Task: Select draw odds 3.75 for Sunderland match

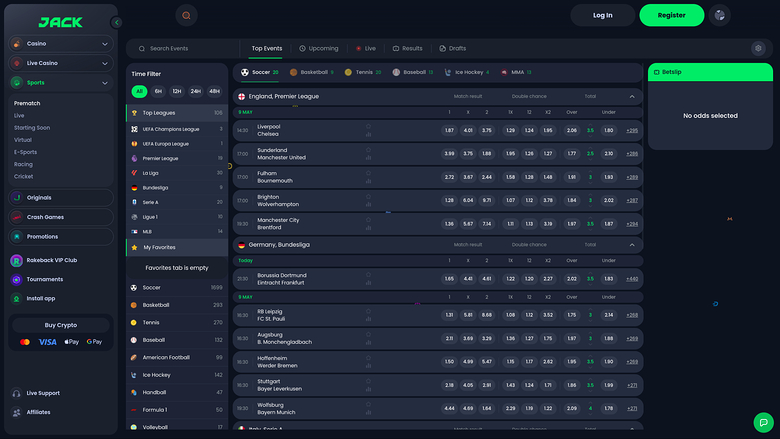Action: 468,154
